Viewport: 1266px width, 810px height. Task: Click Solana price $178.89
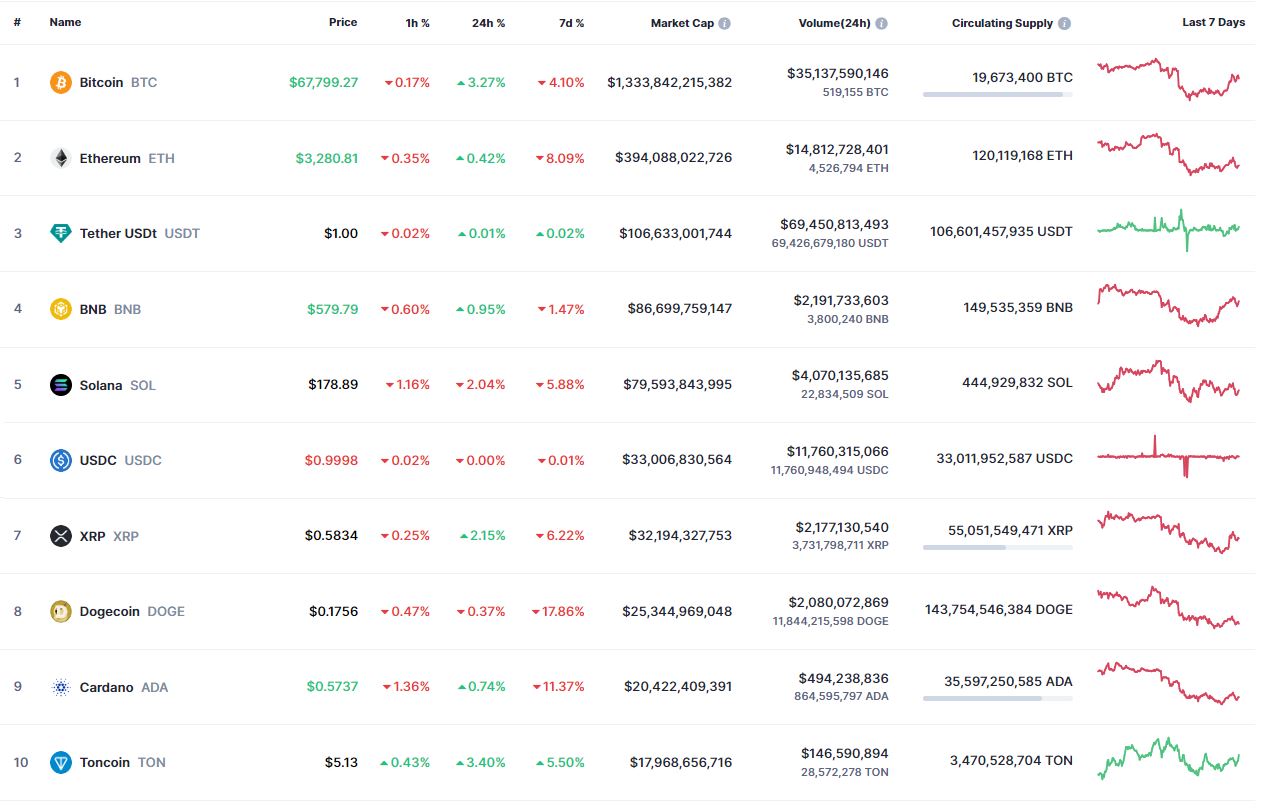click(x=332, y=385)
